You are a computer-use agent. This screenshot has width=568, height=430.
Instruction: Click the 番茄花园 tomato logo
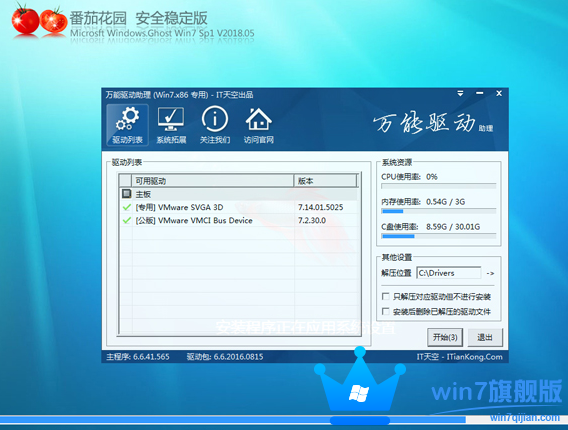pos(39,21)
